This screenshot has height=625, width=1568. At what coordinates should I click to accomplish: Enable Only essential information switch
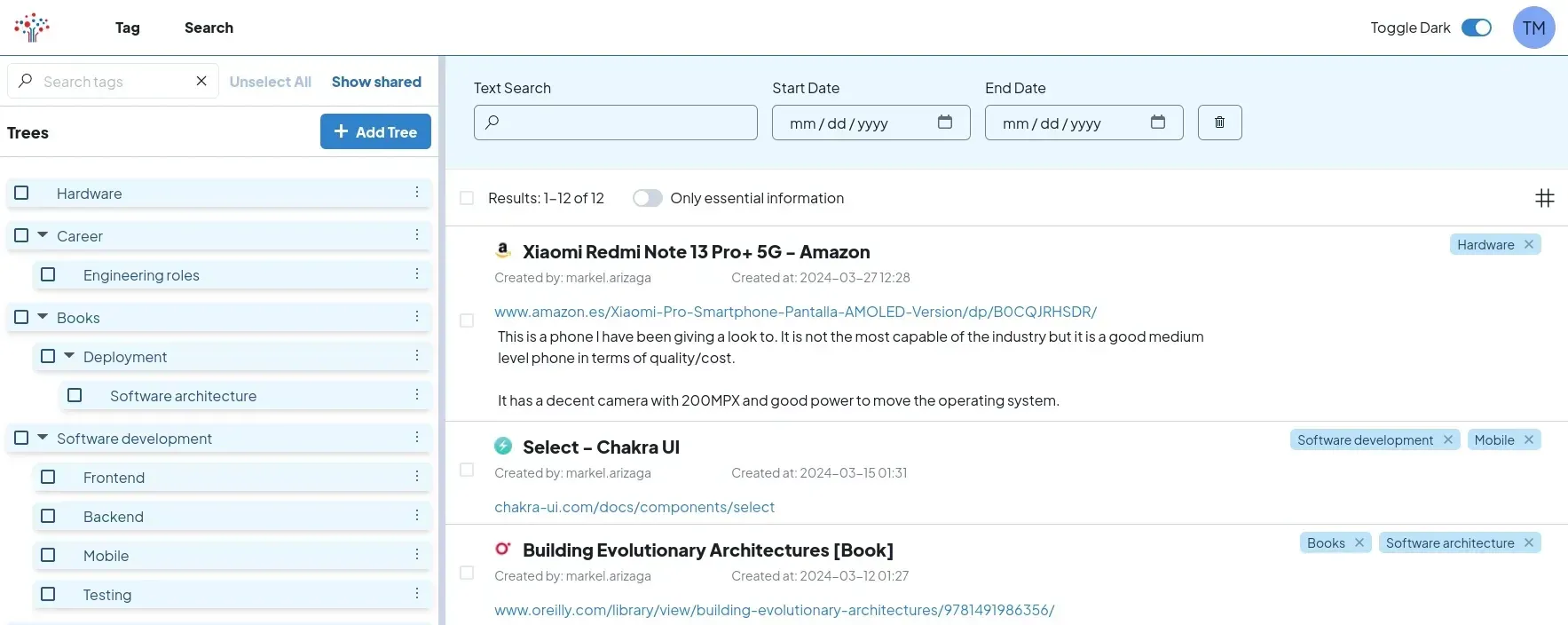[x=647, y=198]
